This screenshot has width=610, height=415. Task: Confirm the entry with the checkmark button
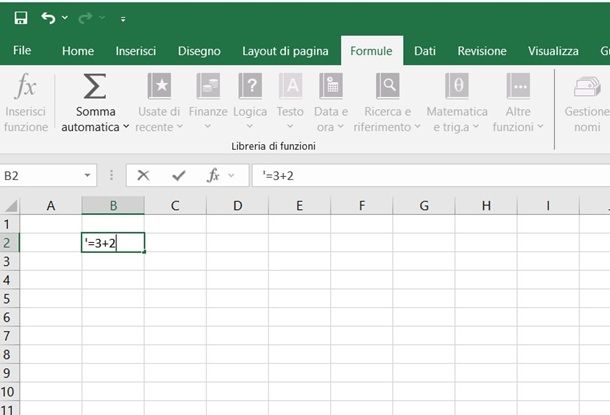[178, 175]
